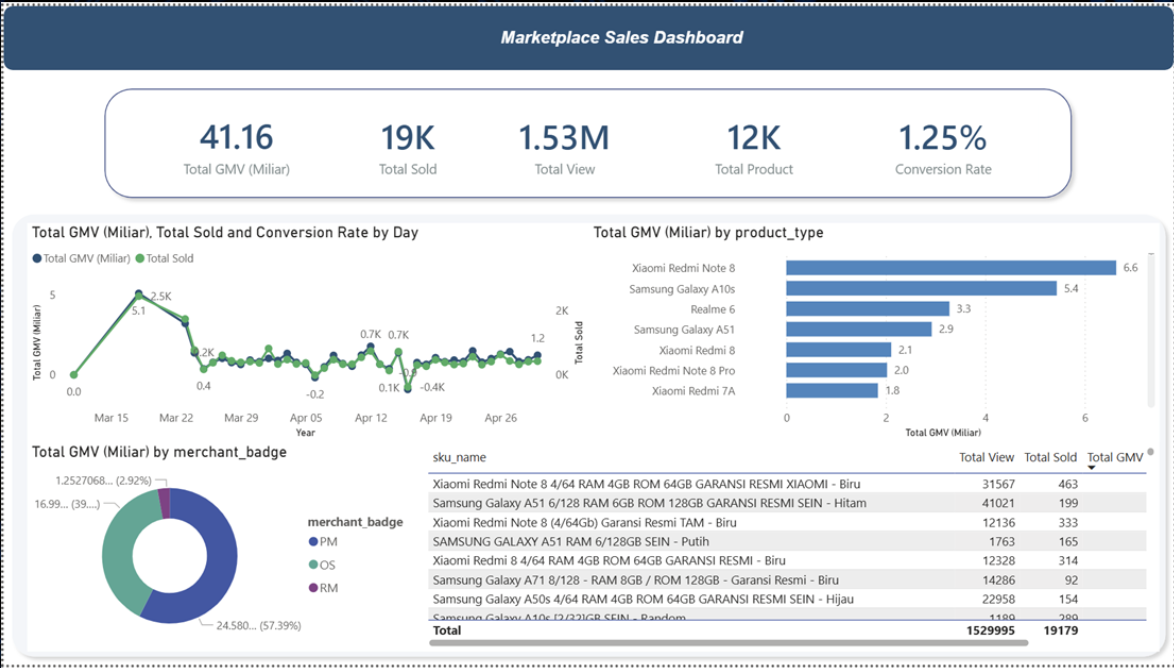Select the 1.25% Conversion Rate card
The height and width of the screenshot is (668, 1174).
[x=943, y=148]
